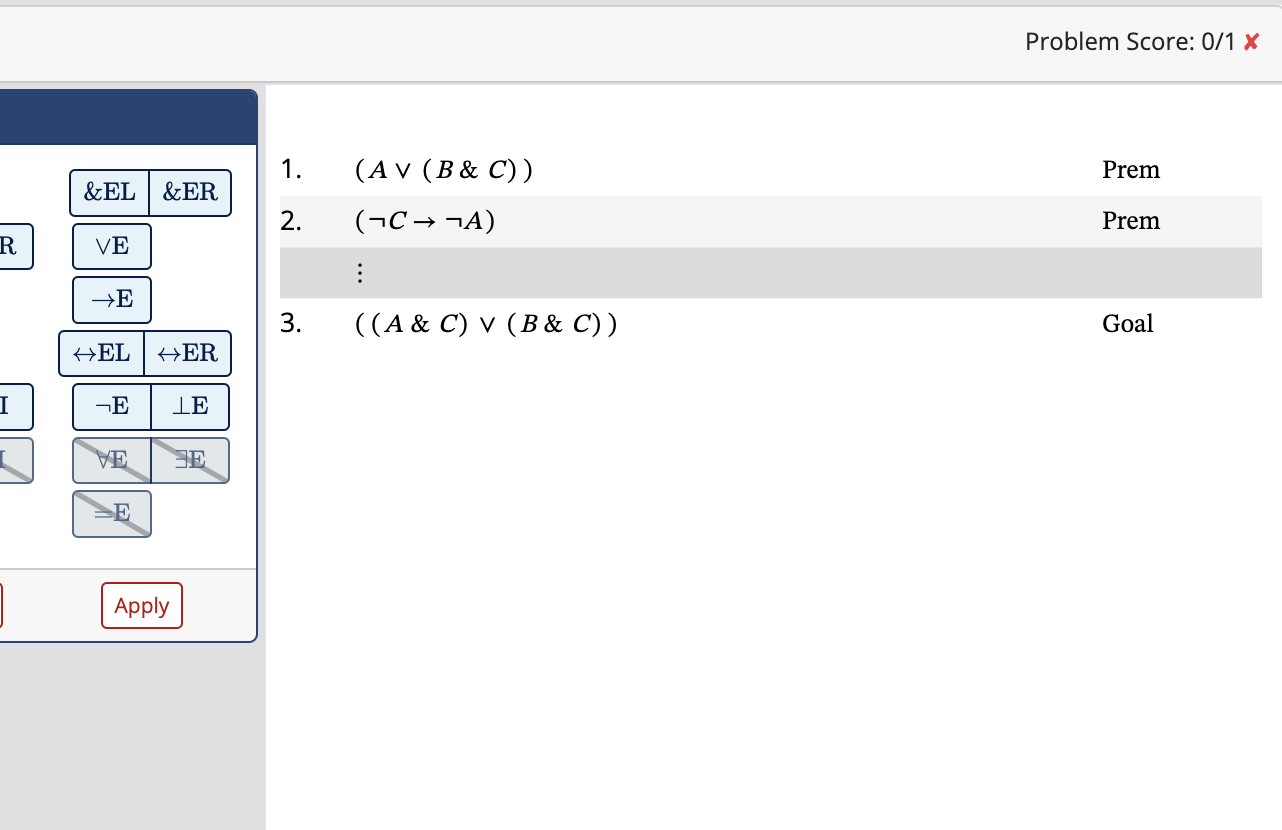Choose the ∨E disjunction elimination rule
The height and width of the screenshot is (830, 1282).
tap(111, 246)
